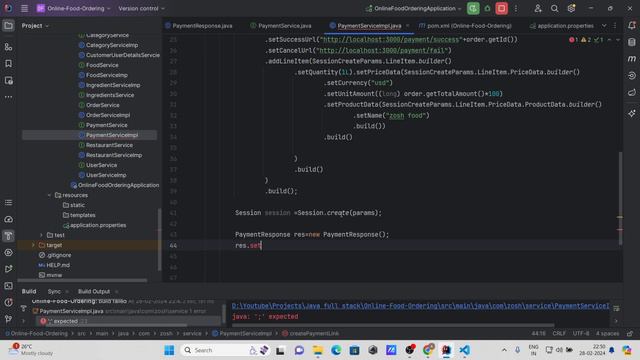
Task: Open Microsoft Edge from taskbar
Action: (x=336, y=350)
